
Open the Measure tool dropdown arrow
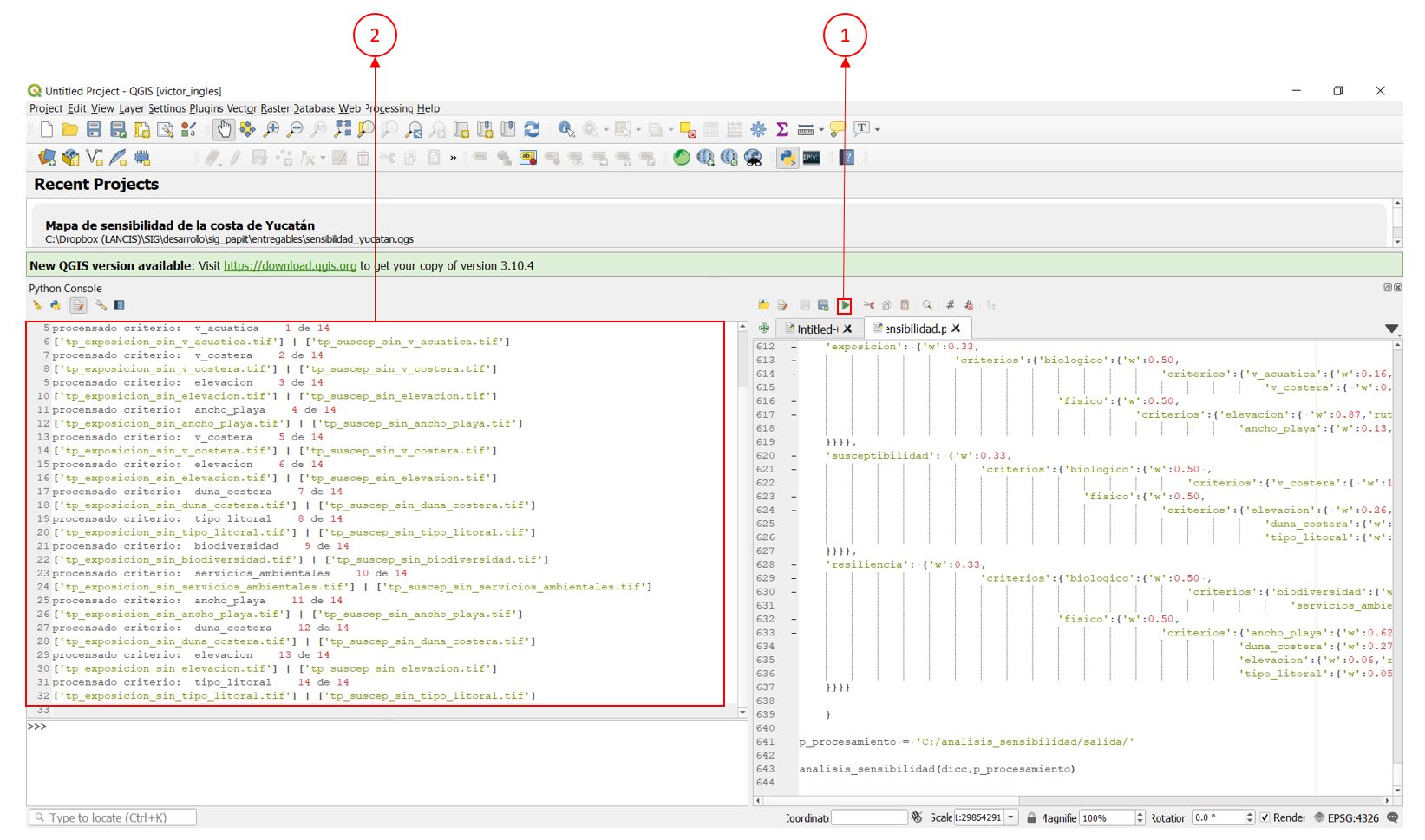coord(821,130)
